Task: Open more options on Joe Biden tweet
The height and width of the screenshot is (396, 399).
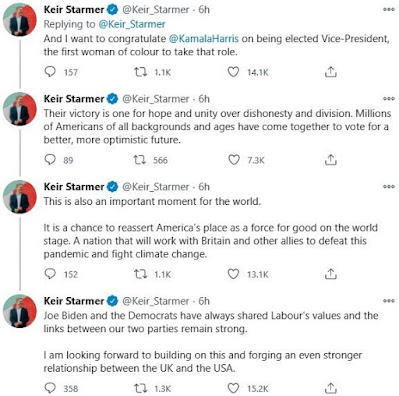Action: pyautogui.click(x=388, y=301)
